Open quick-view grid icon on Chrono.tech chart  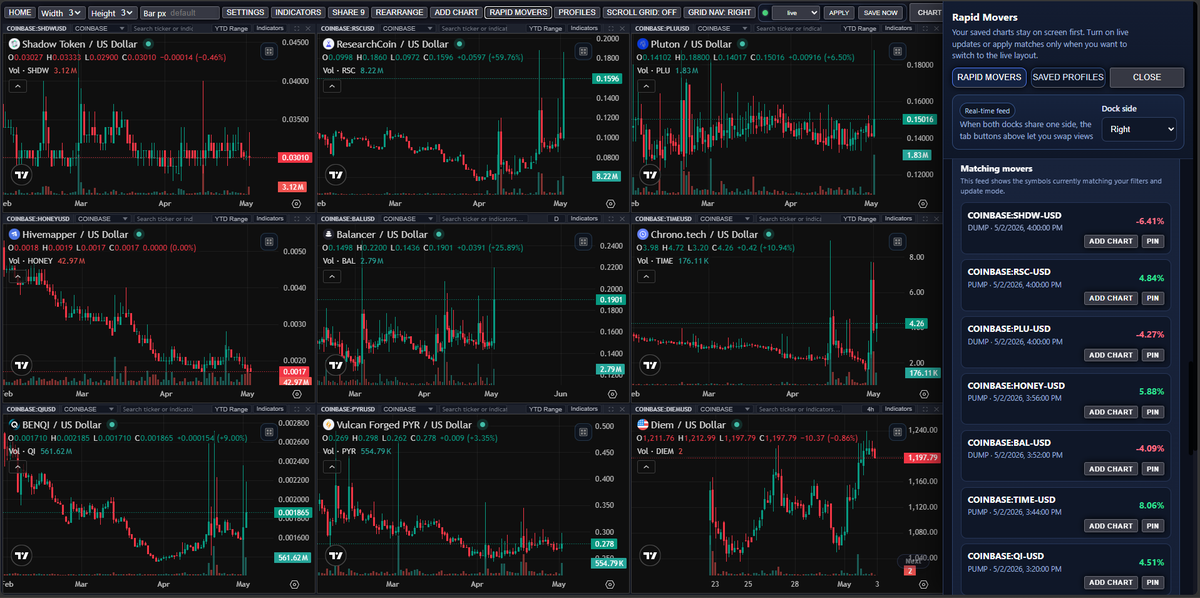(896, 241)
